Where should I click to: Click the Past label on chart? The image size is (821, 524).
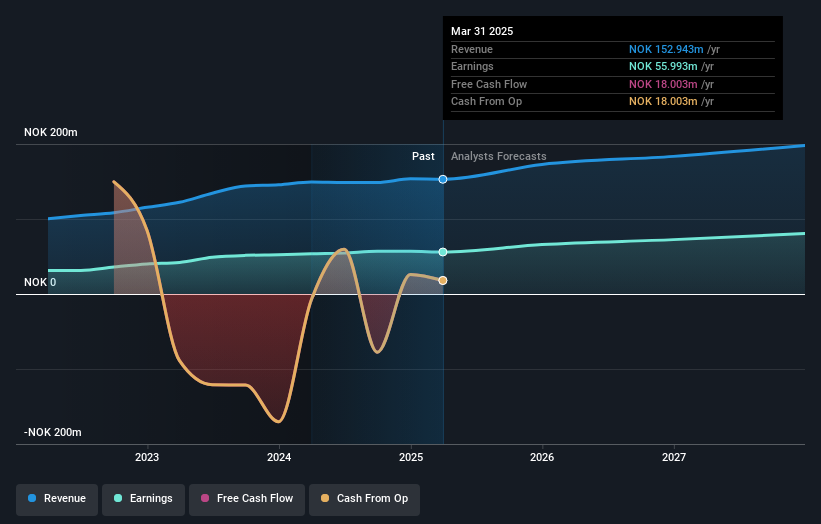pos(423,157)
